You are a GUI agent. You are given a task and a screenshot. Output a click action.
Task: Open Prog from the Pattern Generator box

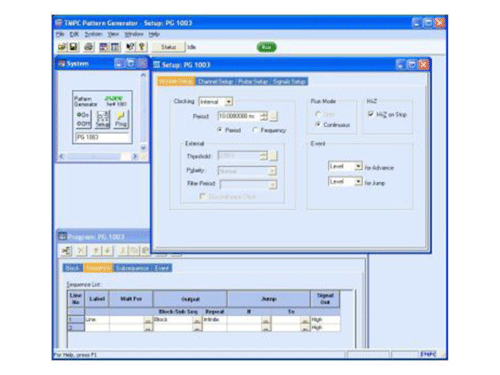point(121,119)
